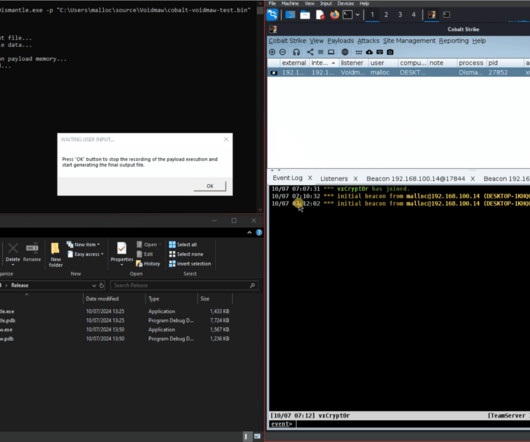Open the Site Management menu

pos(409,41)
